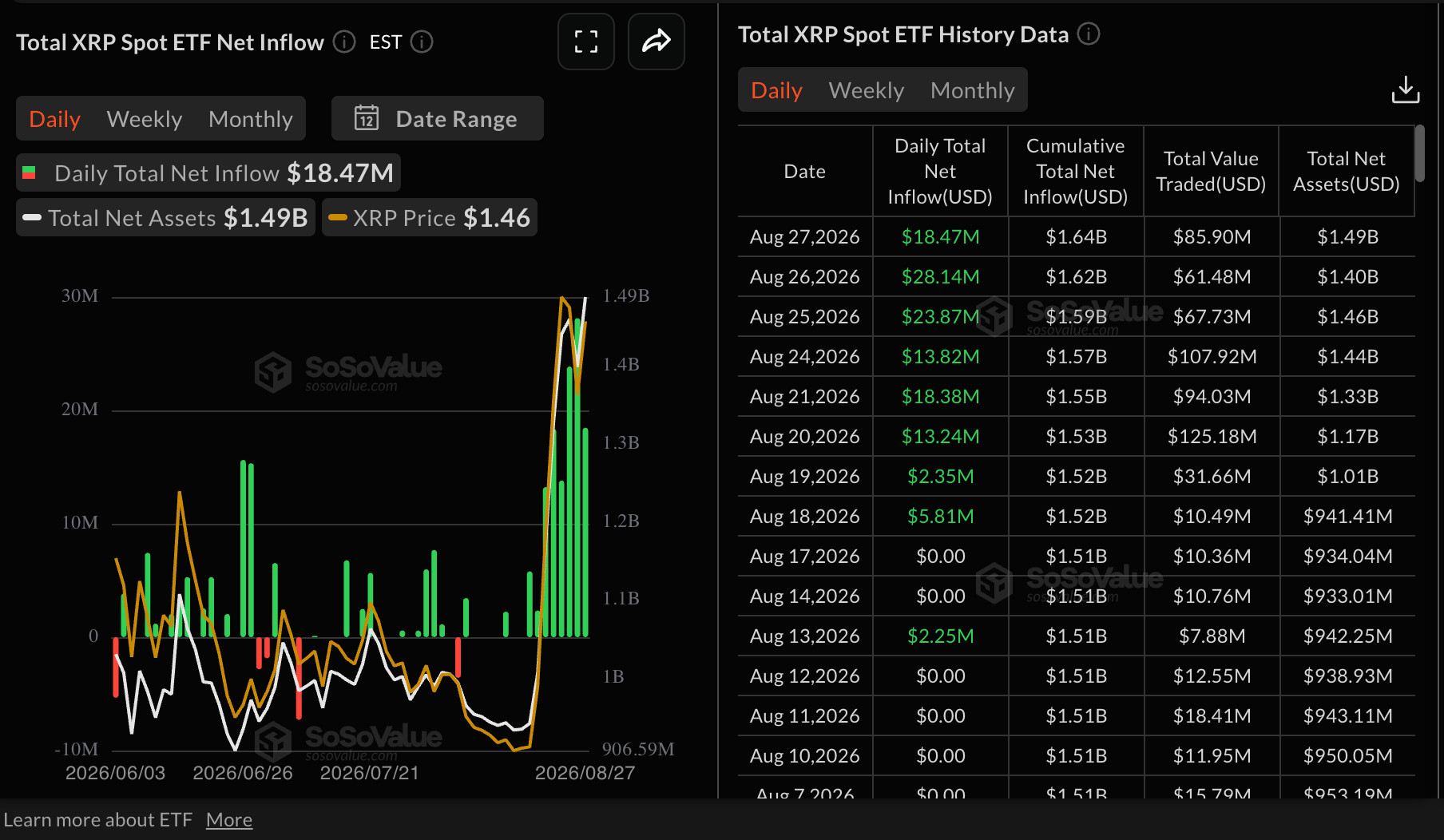Click the $18.38M inflow value
This screenshot has width=1444, height=840.
(940, 396)
